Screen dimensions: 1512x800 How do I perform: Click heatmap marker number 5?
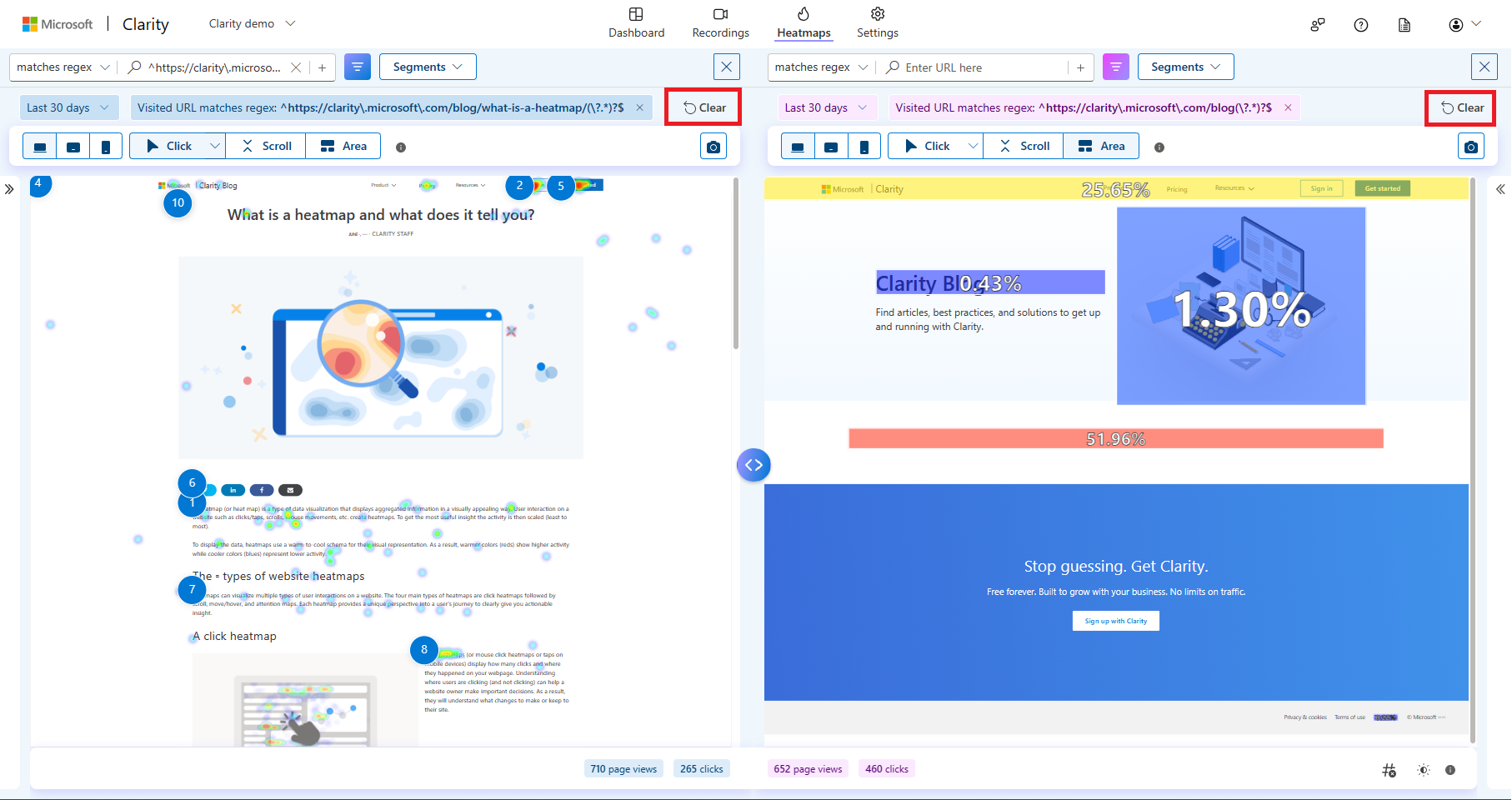coord(561,186)
